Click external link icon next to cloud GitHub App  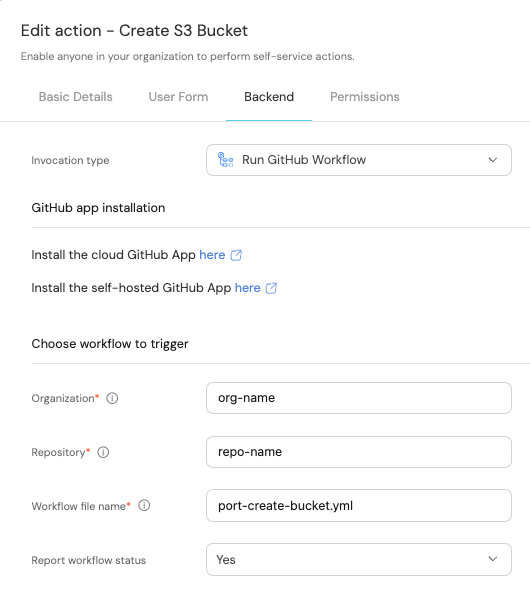point(236,255)
